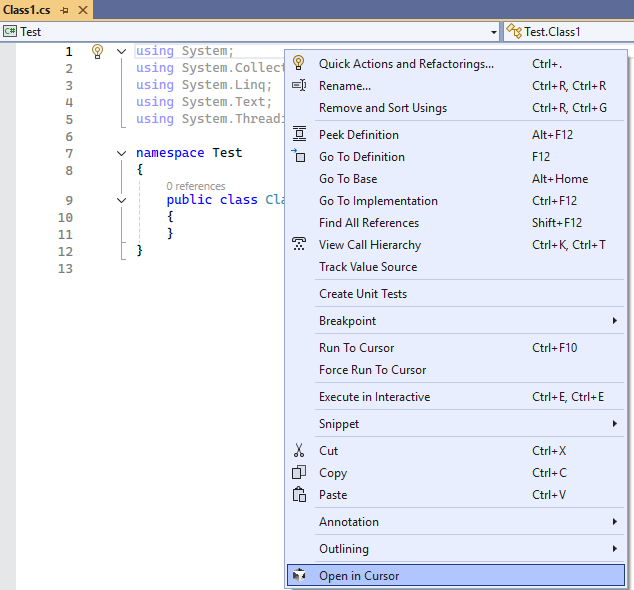
Task: Click the Rename icon in context menu
Action: (299, 86)
